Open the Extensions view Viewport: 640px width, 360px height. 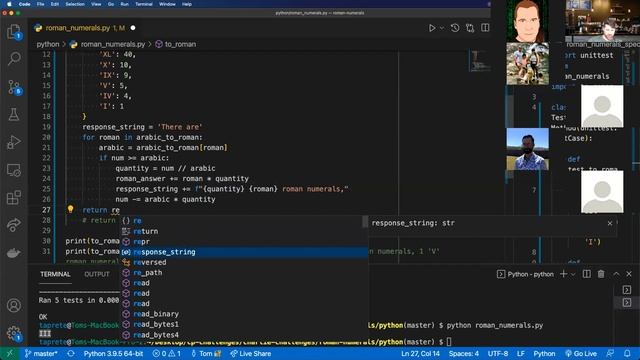[14, 198]
